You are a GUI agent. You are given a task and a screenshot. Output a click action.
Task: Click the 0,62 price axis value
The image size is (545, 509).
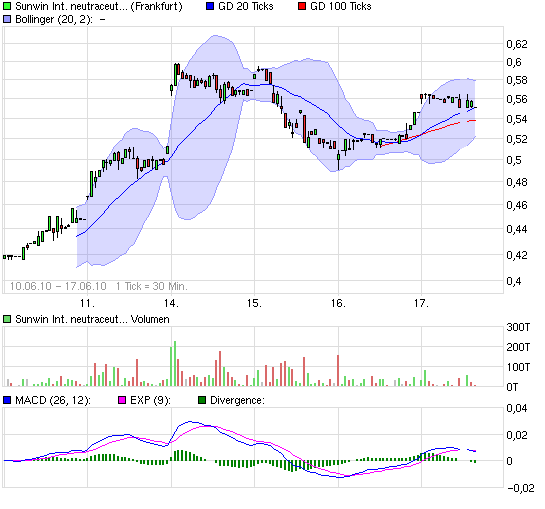coord(517,44)
